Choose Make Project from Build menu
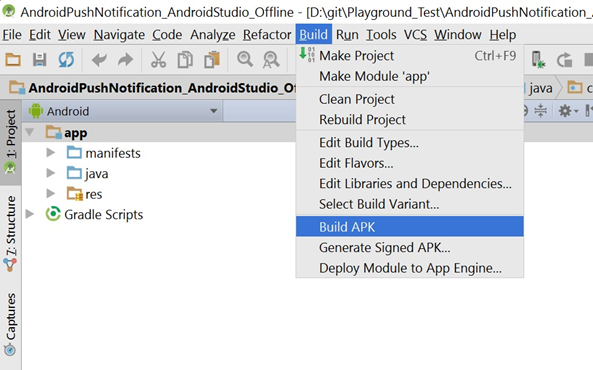This screenshot has width=593, height=370. click(x=410, y=56)
